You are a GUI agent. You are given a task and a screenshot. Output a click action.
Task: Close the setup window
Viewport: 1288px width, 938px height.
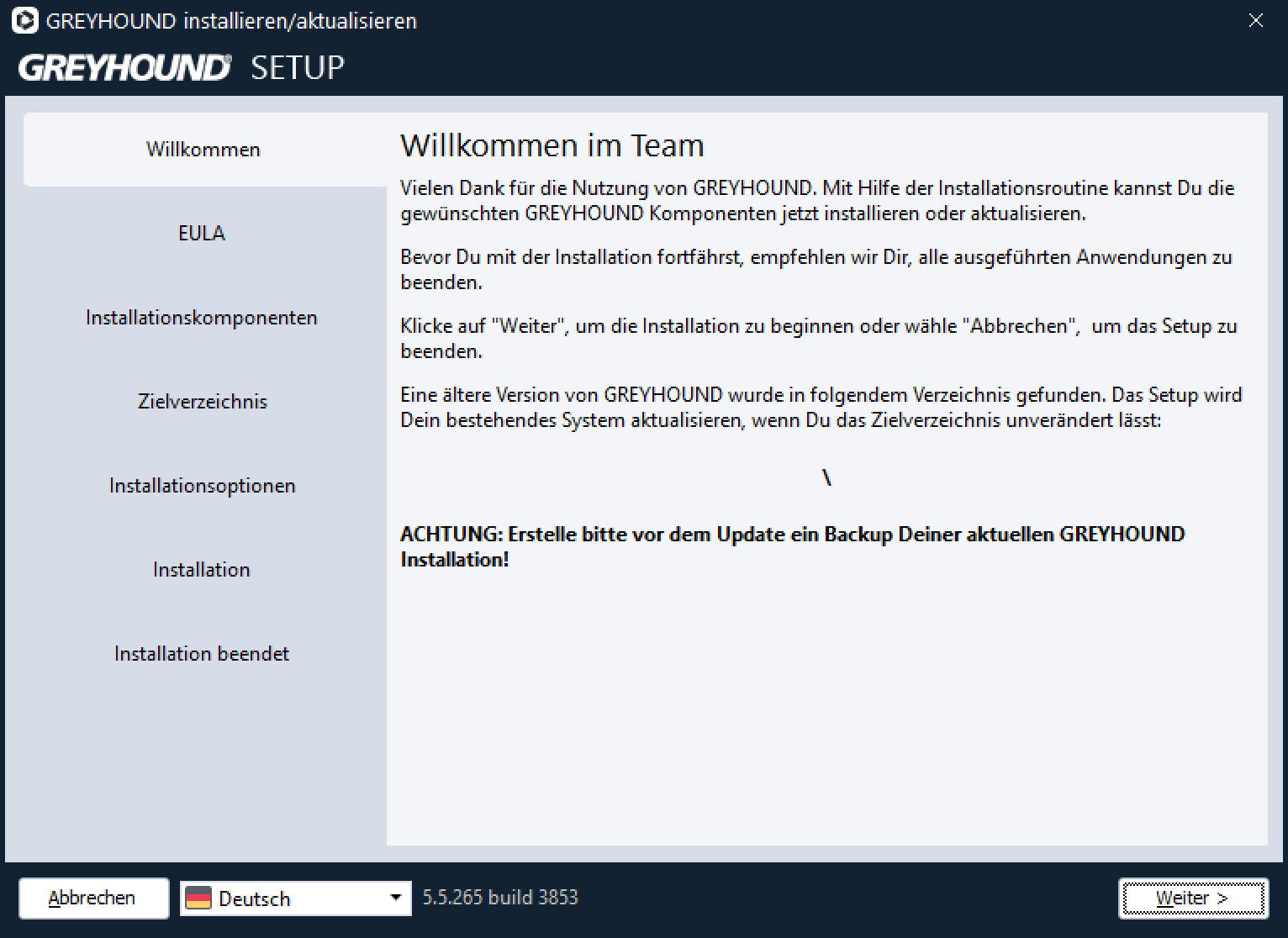pyautogui.click(x=1256, y=20)
